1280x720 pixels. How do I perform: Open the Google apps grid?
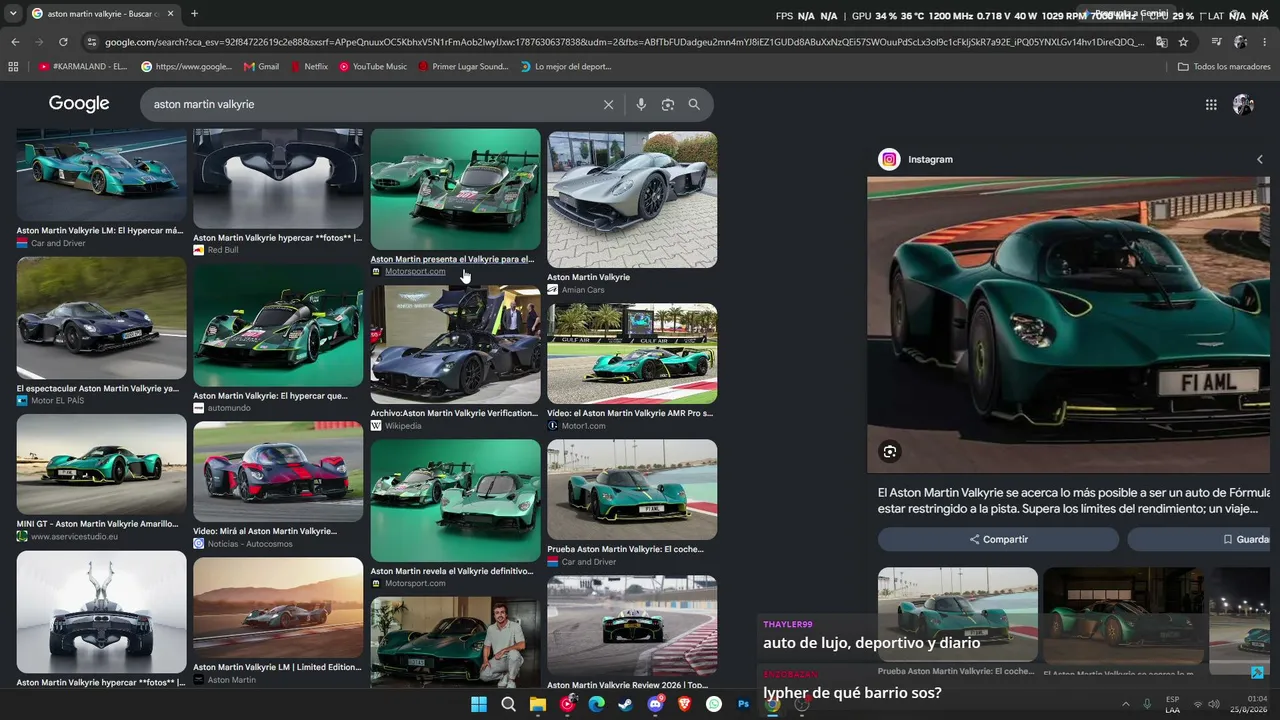coord(1211,105)
